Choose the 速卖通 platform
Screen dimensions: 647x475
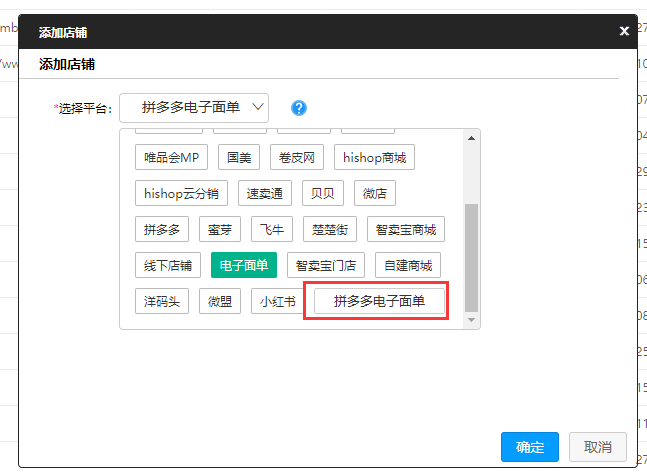point(264,193)
